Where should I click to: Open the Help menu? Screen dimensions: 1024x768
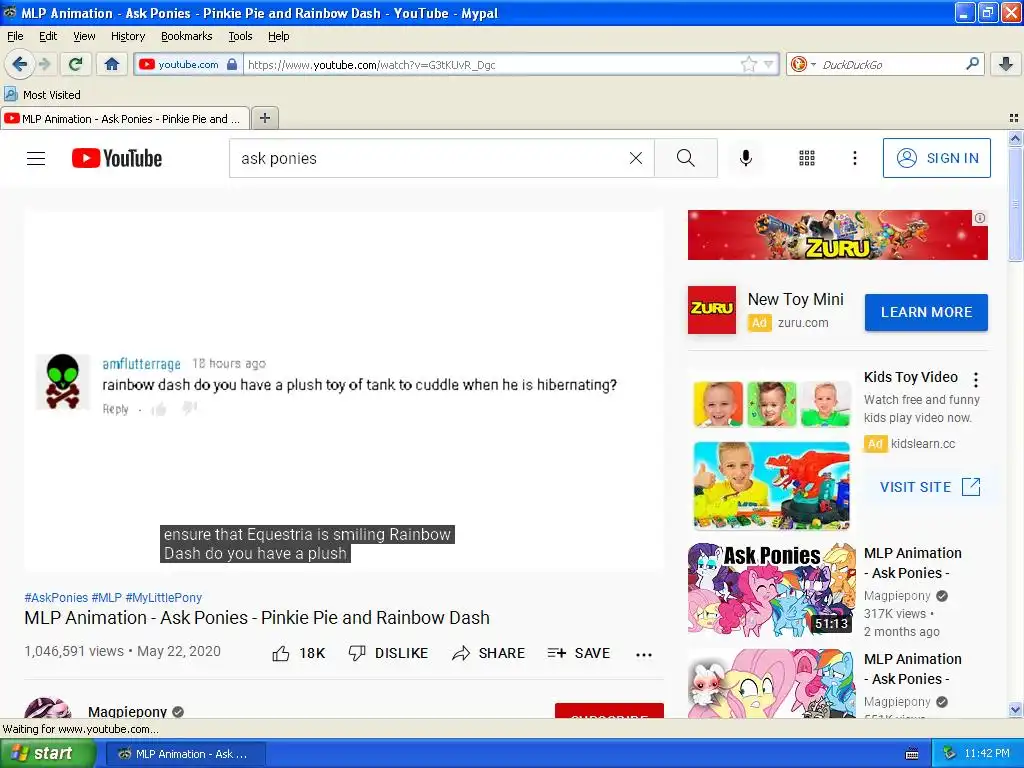click(x=278, y=36)
